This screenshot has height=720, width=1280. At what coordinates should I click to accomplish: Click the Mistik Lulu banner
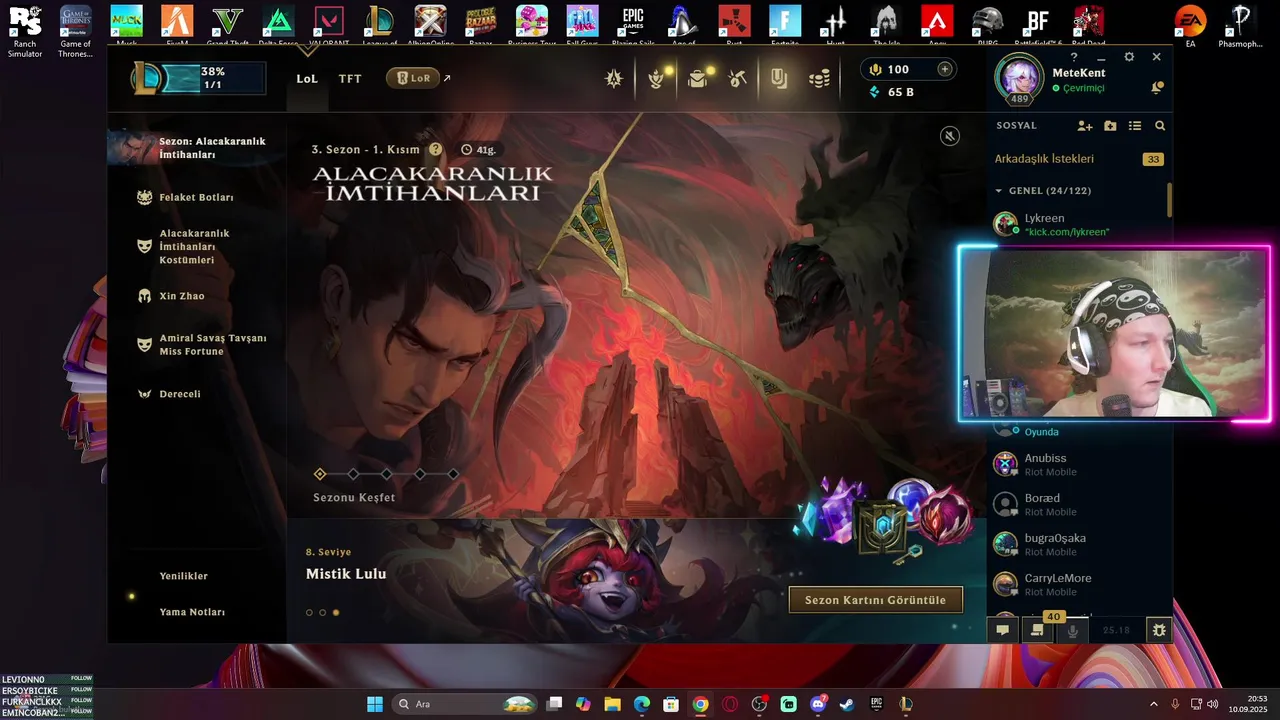pyautogui.click(x=636, y=580)
